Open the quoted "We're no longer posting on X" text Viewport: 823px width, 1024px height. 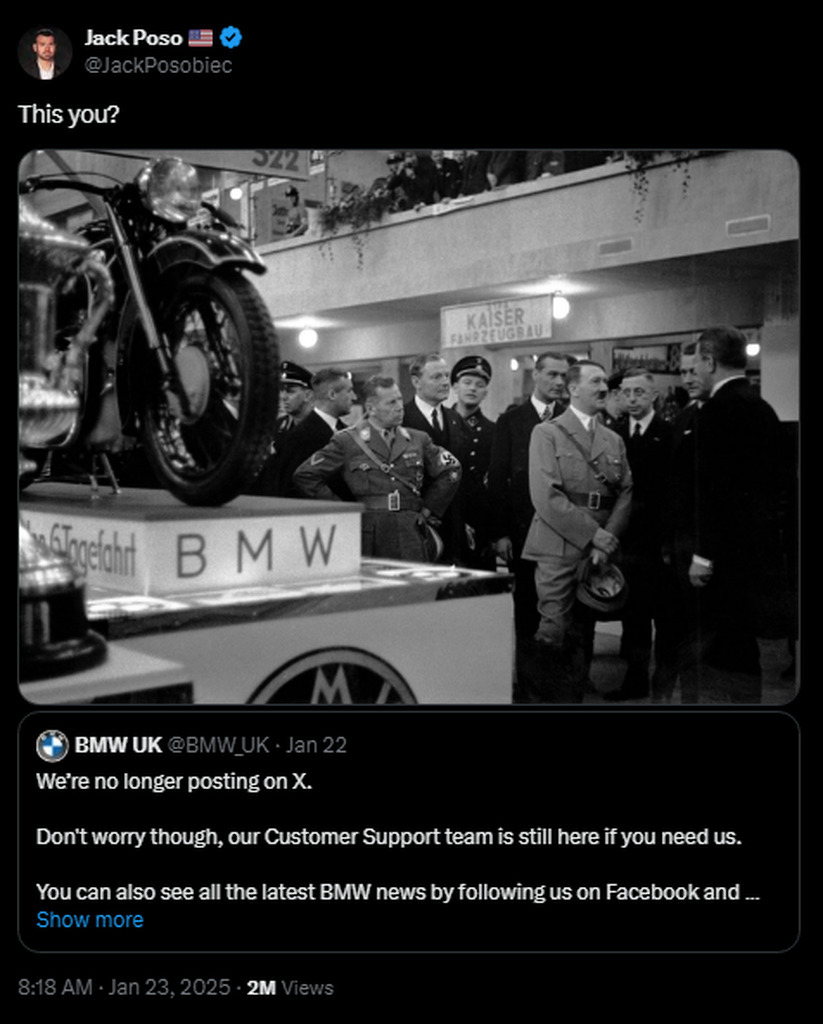pyautogui.click(x=174, y=781)
